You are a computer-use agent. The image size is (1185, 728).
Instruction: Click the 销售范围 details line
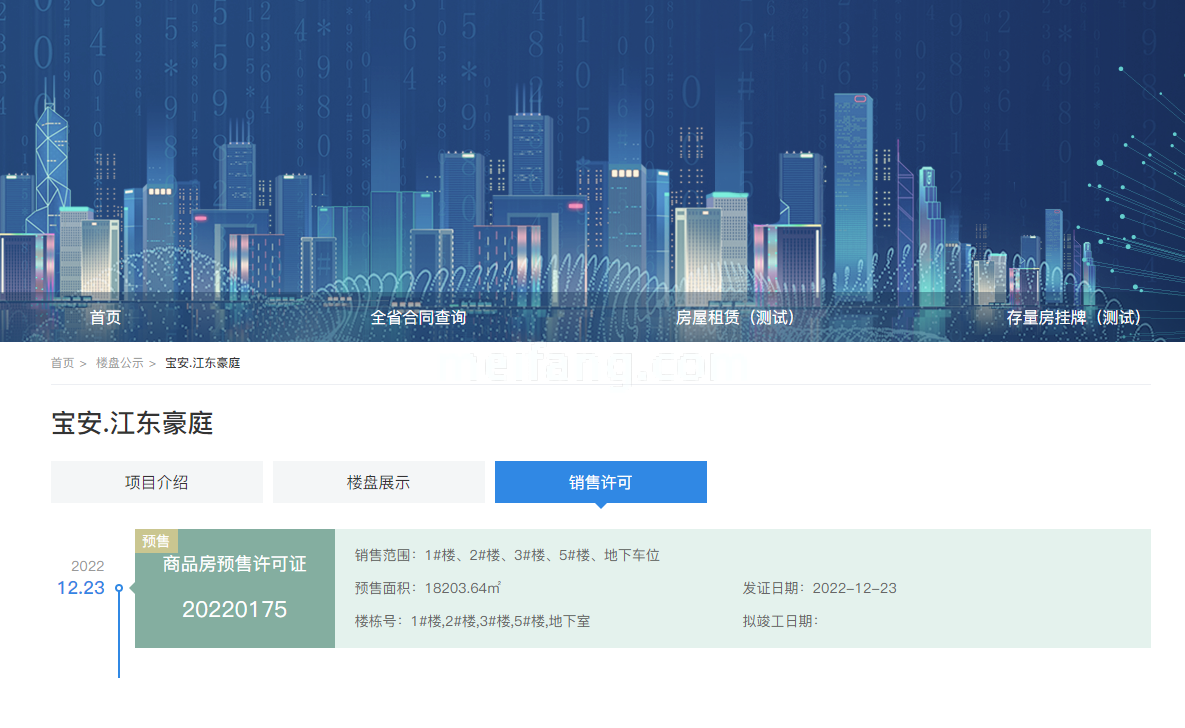[507, 555]
